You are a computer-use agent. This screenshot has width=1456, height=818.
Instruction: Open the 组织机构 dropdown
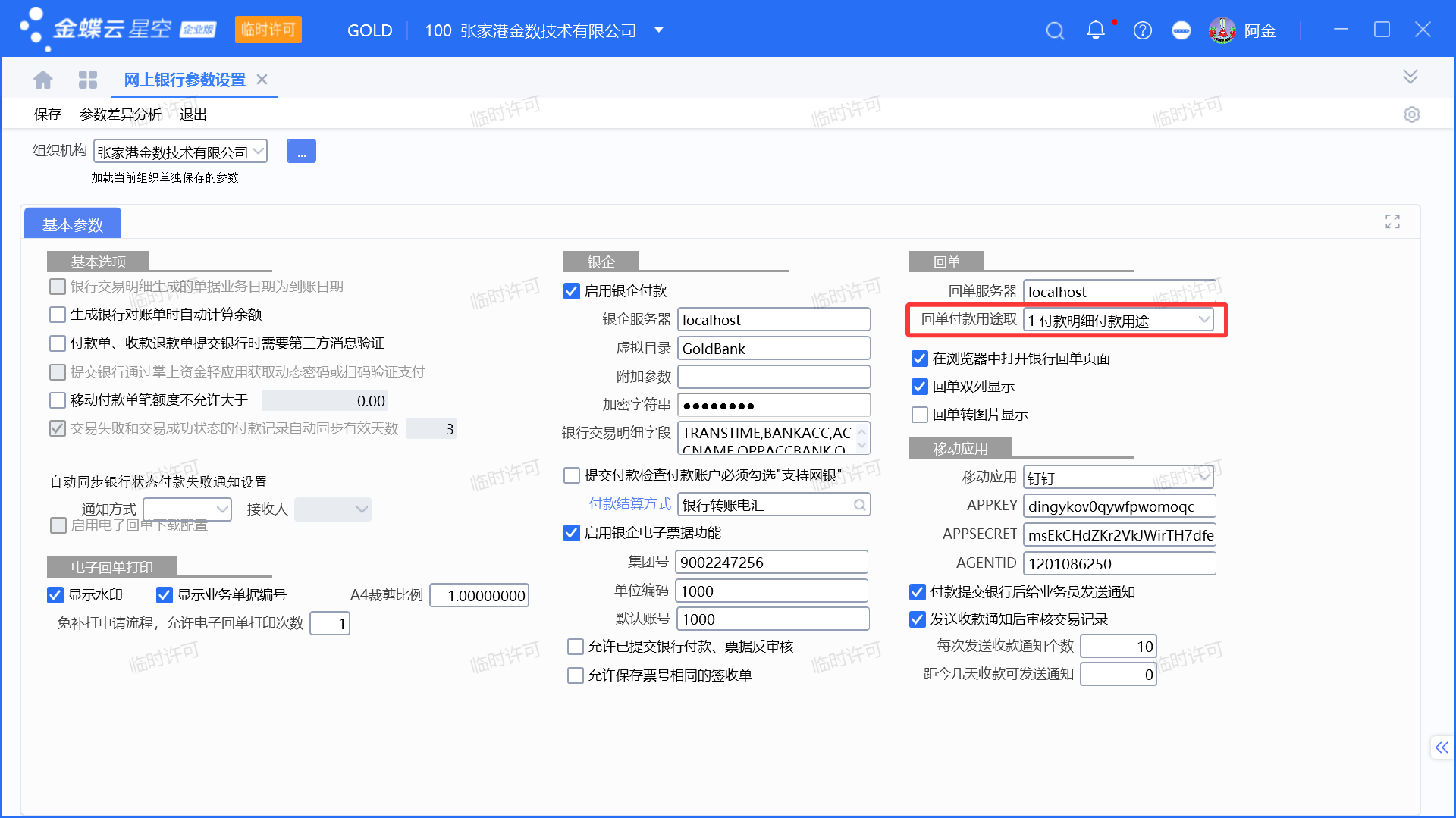point(259,152)
